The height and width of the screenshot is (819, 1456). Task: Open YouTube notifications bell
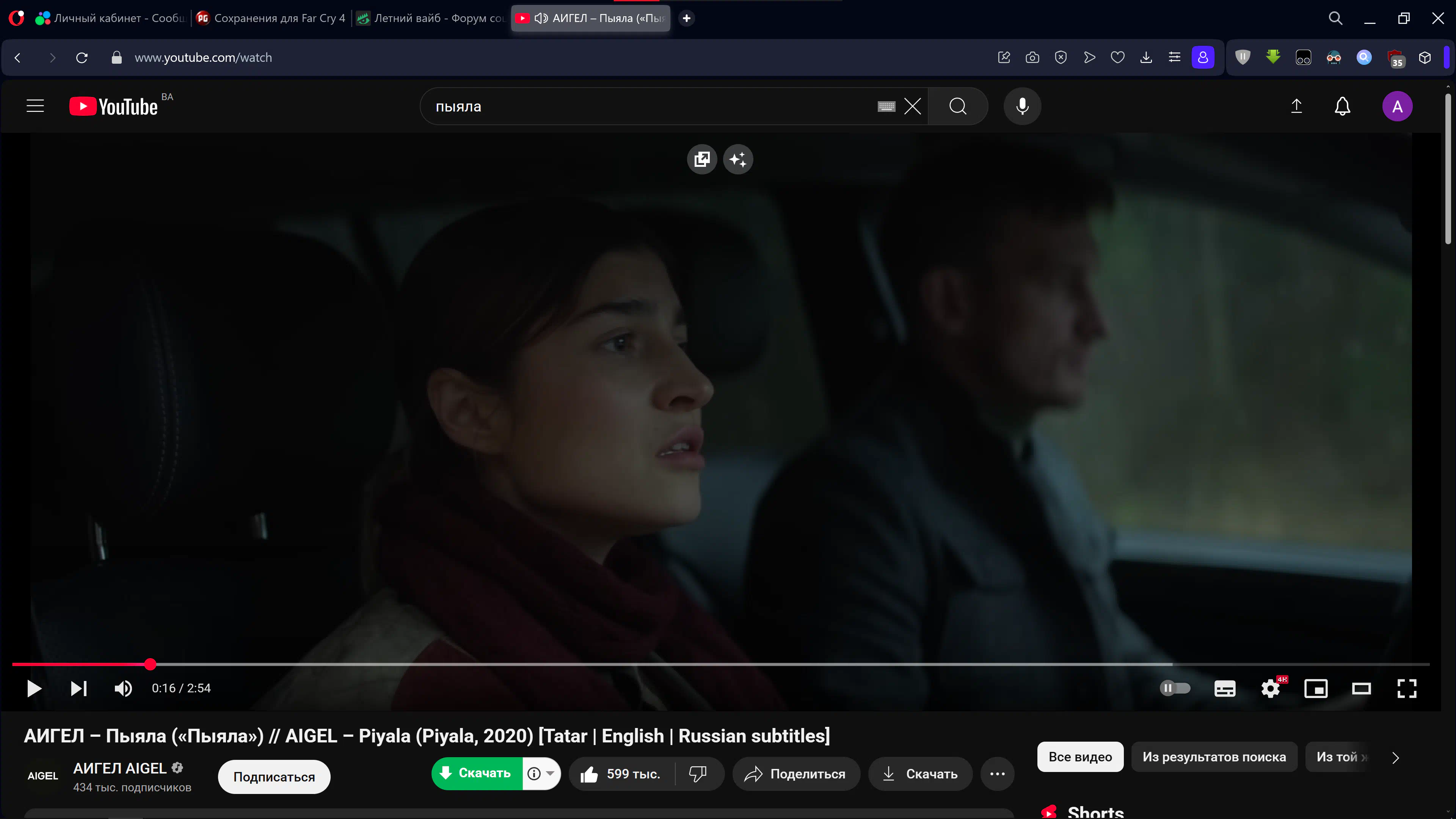(1342, 106)
